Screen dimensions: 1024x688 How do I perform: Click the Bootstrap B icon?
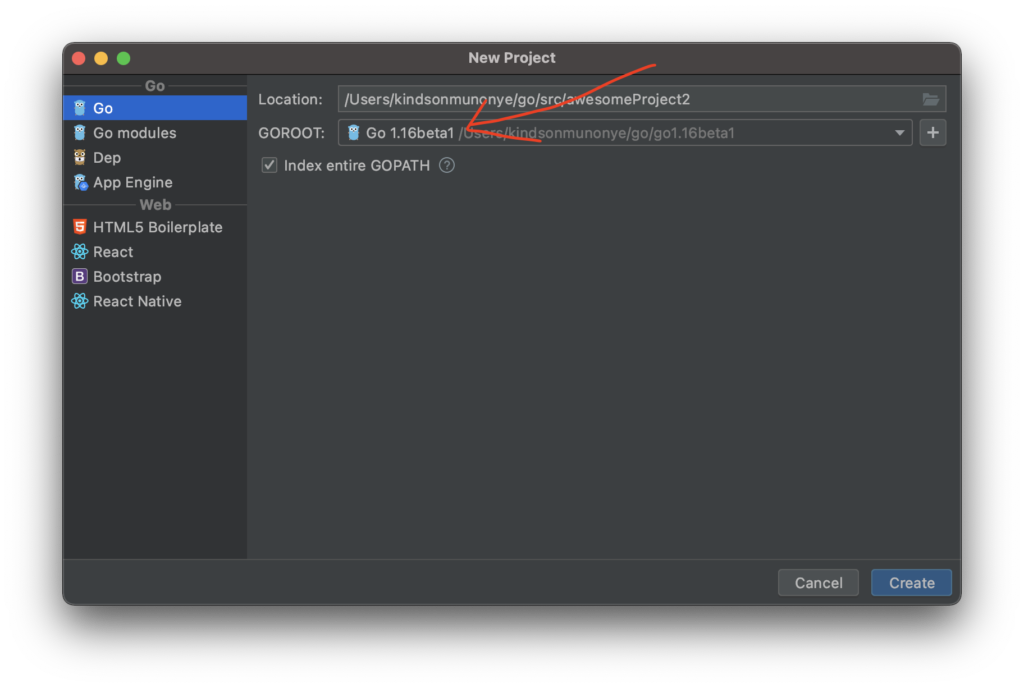(x=80, y=277)
